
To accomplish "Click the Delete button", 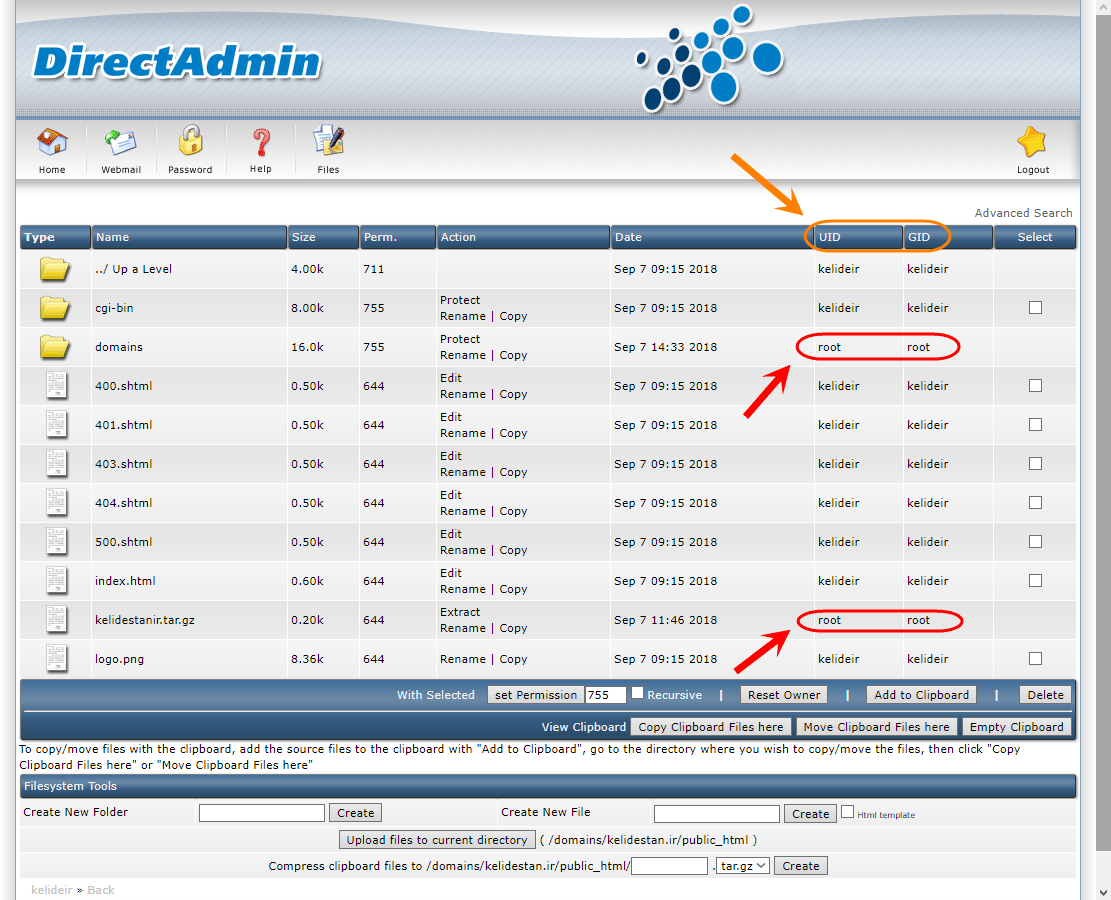I will 1045,695.
